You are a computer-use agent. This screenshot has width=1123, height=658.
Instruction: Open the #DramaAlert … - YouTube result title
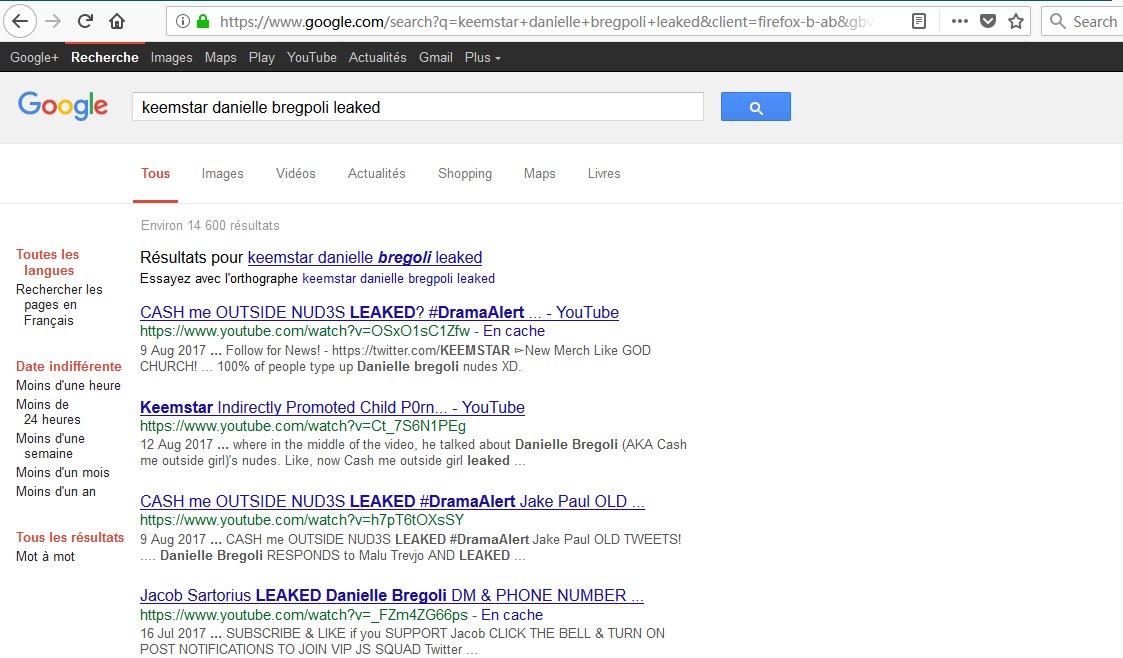coord(380,312)
